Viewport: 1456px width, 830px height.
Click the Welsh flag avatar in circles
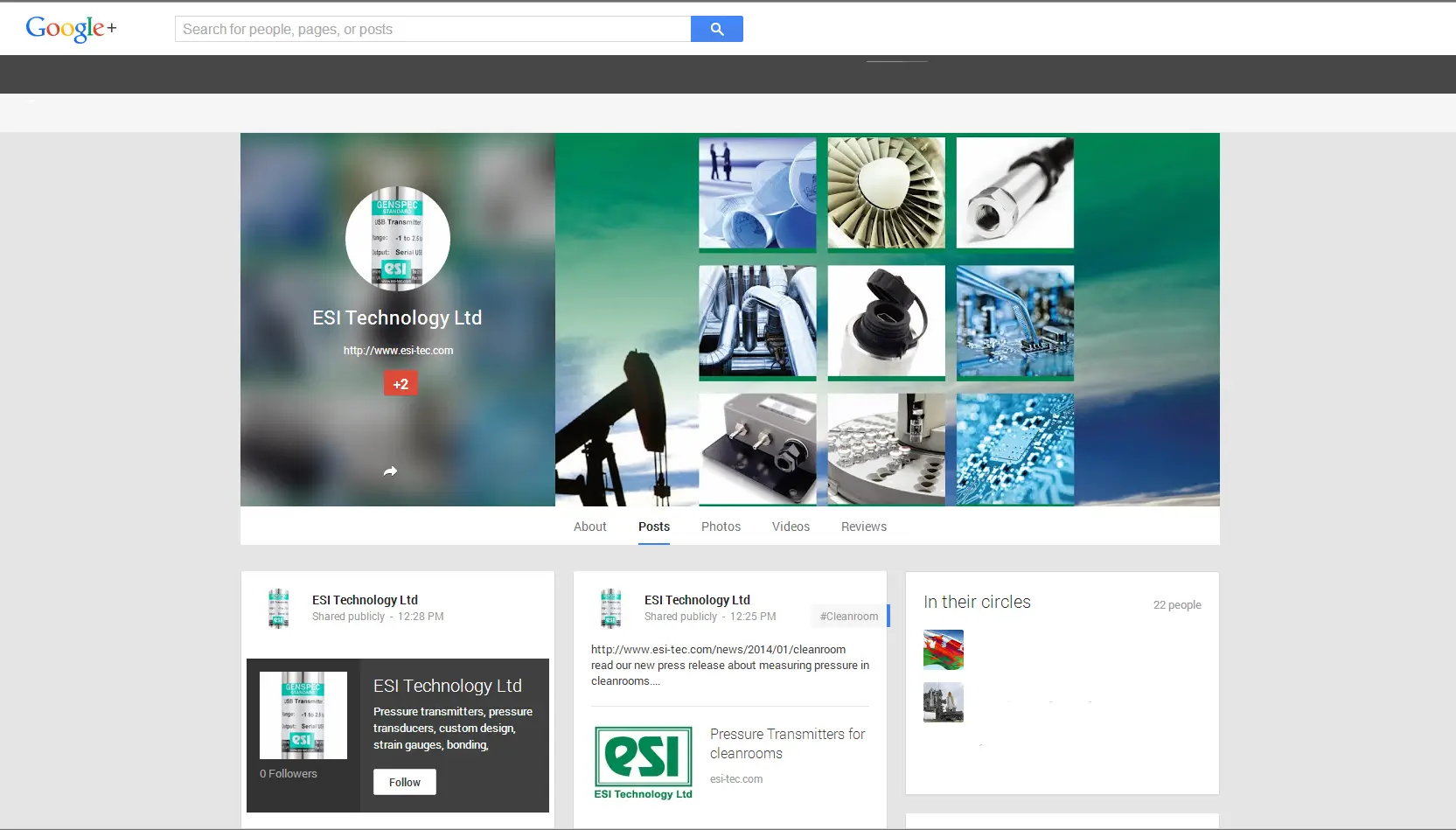tap(943, 650)
